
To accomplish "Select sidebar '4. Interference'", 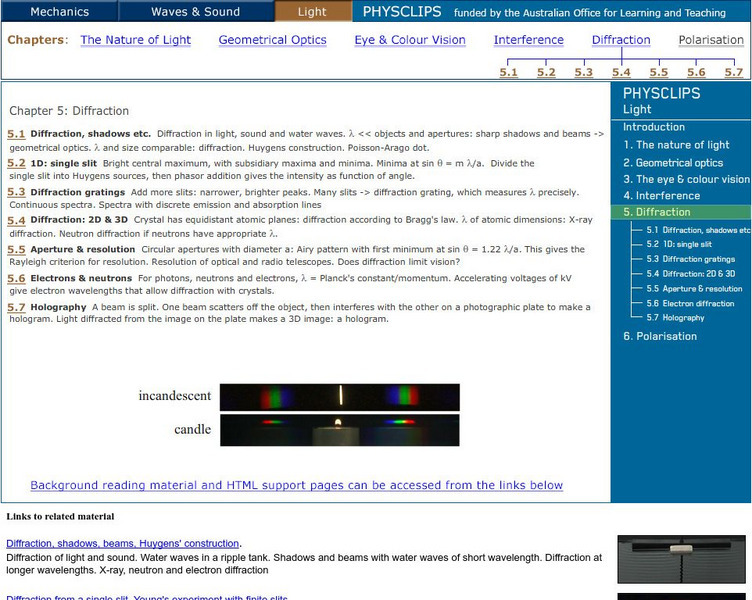I will [661, 196].
